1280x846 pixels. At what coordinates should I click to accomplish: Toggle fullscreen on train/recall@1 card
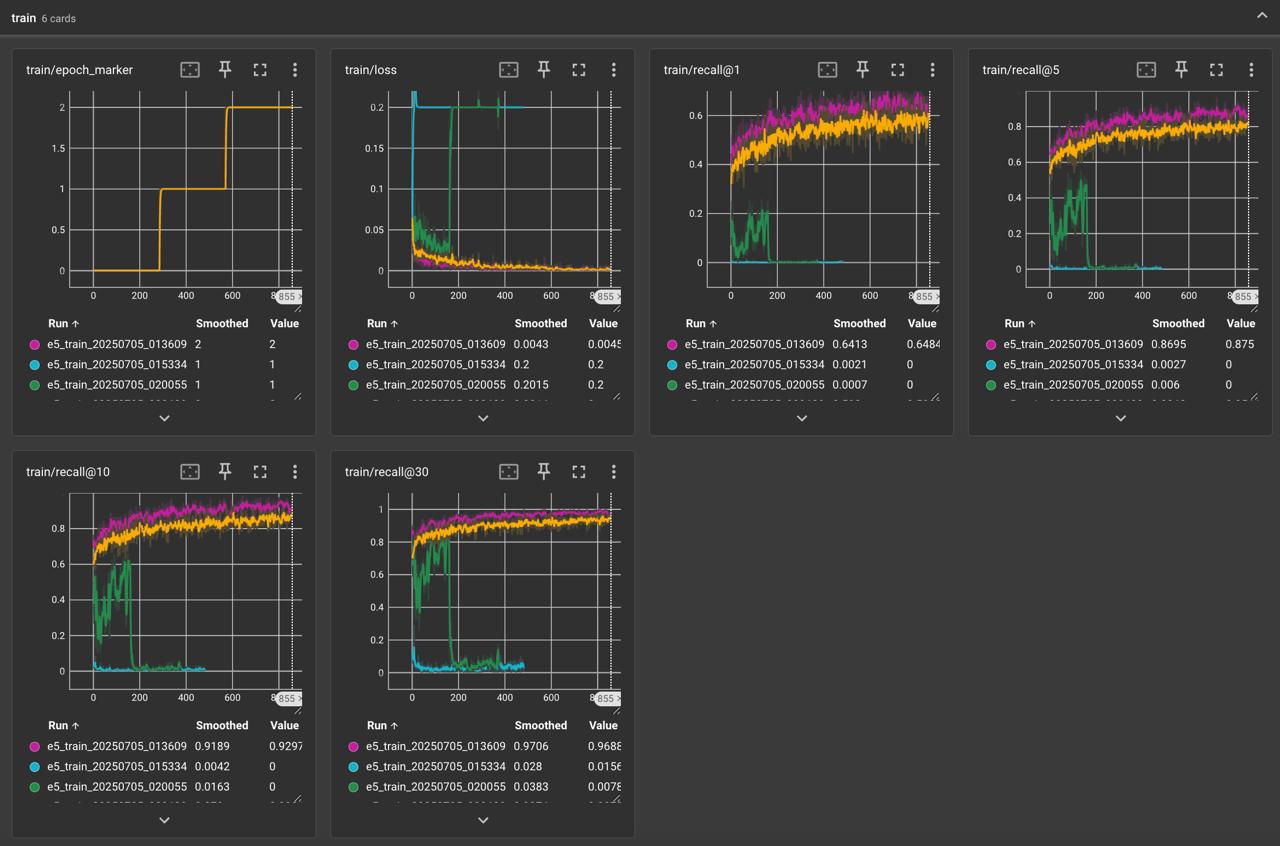[x=897, y=69]
